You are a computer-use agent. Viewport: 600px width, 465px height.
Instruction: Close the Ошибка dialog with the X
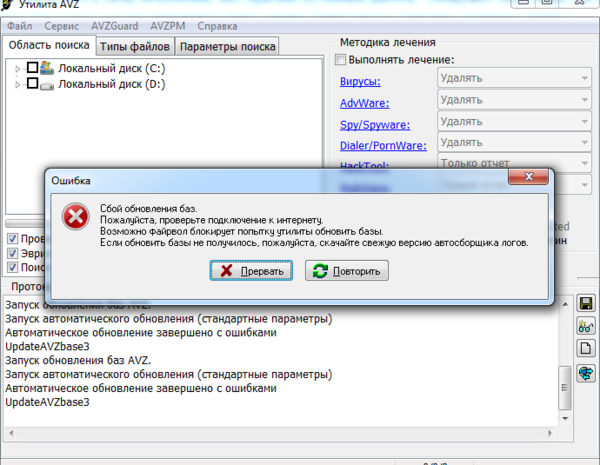528,176
